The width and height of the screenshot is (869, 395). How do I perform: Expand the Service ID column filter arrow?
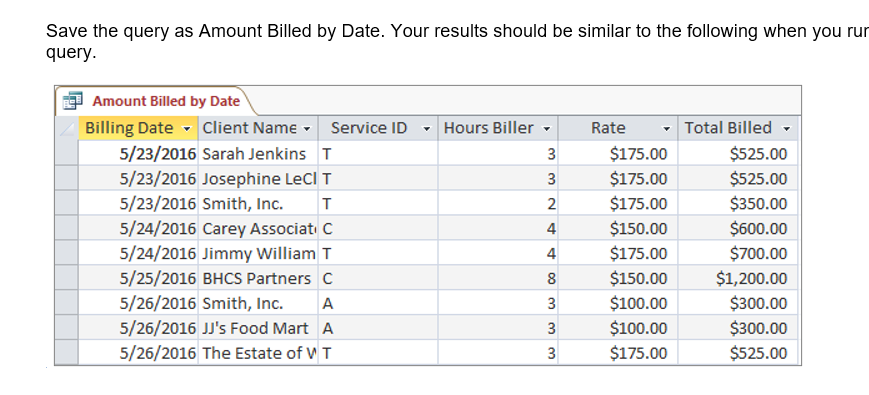pyautogui.click(x=427, y=129)
